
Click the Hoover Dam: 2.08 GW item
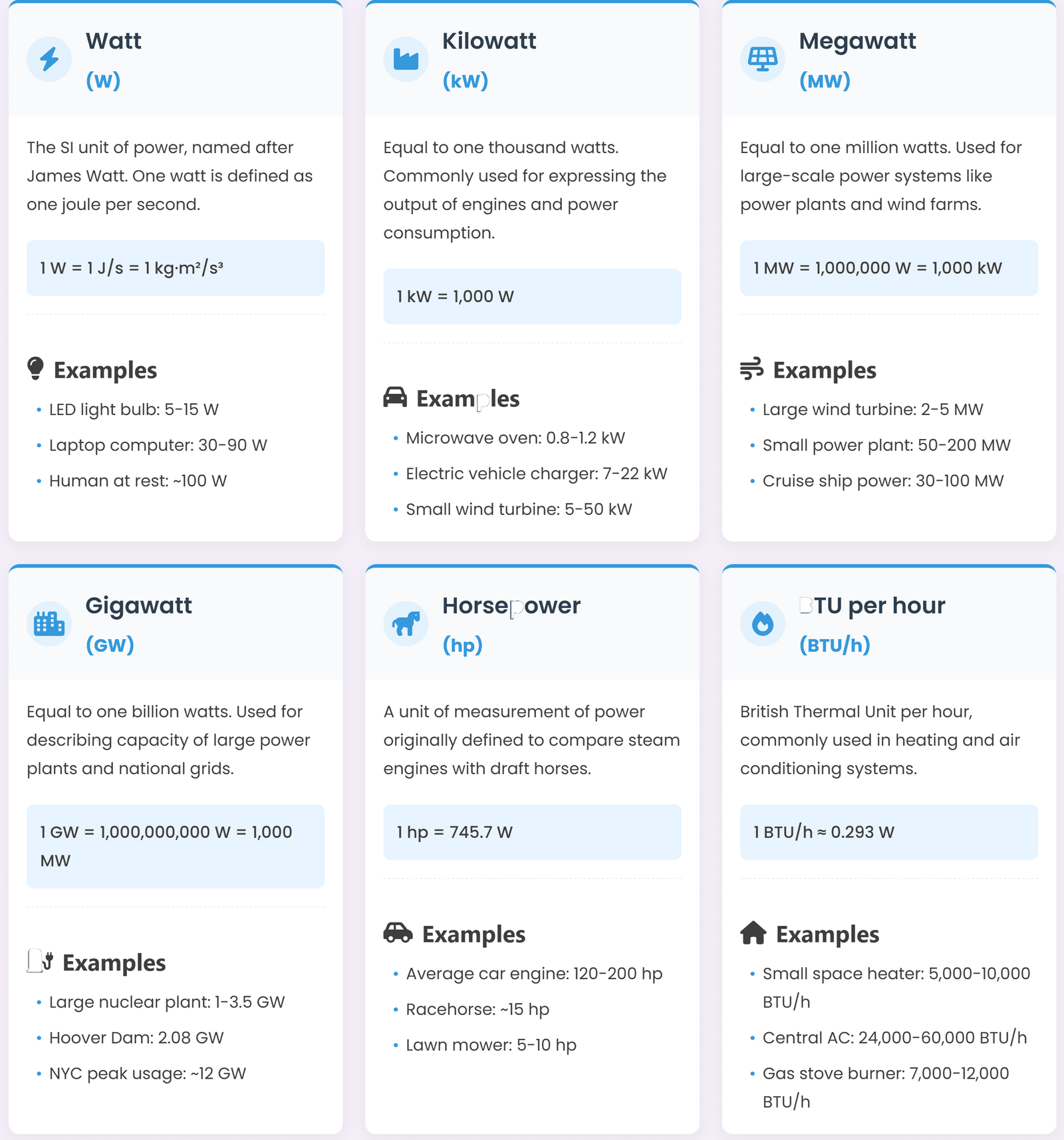coord(136,1038)
